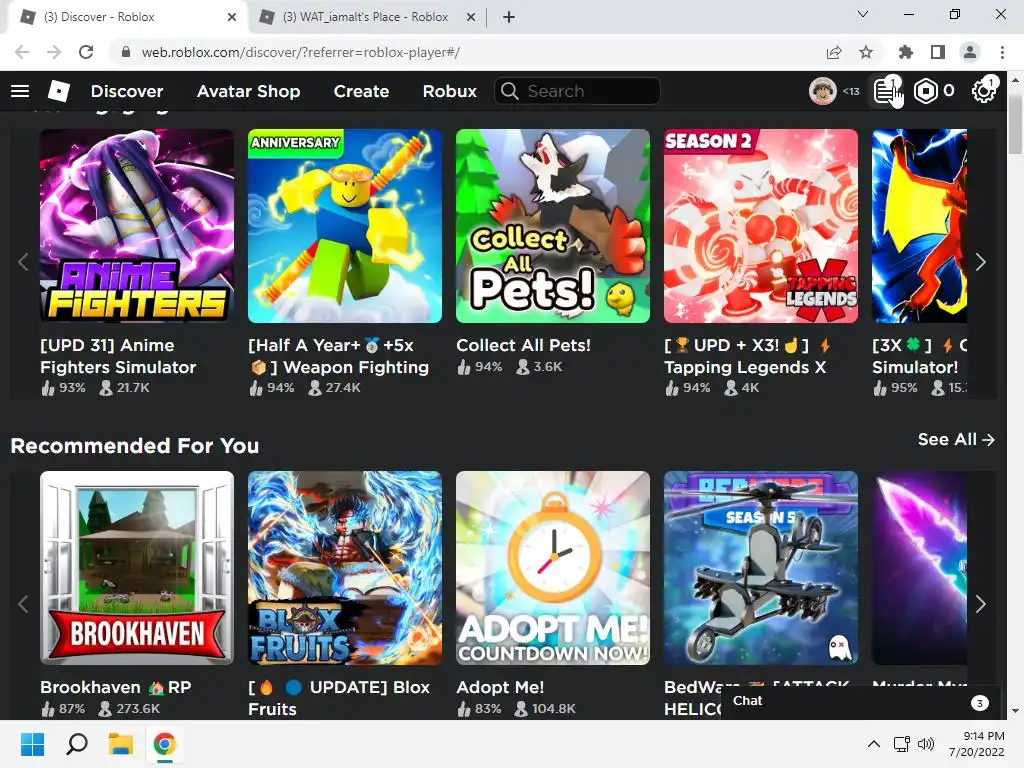Open Brookhaven RP game thumbnail
This screenshot has width=1024, height=768.
point(136,568)
